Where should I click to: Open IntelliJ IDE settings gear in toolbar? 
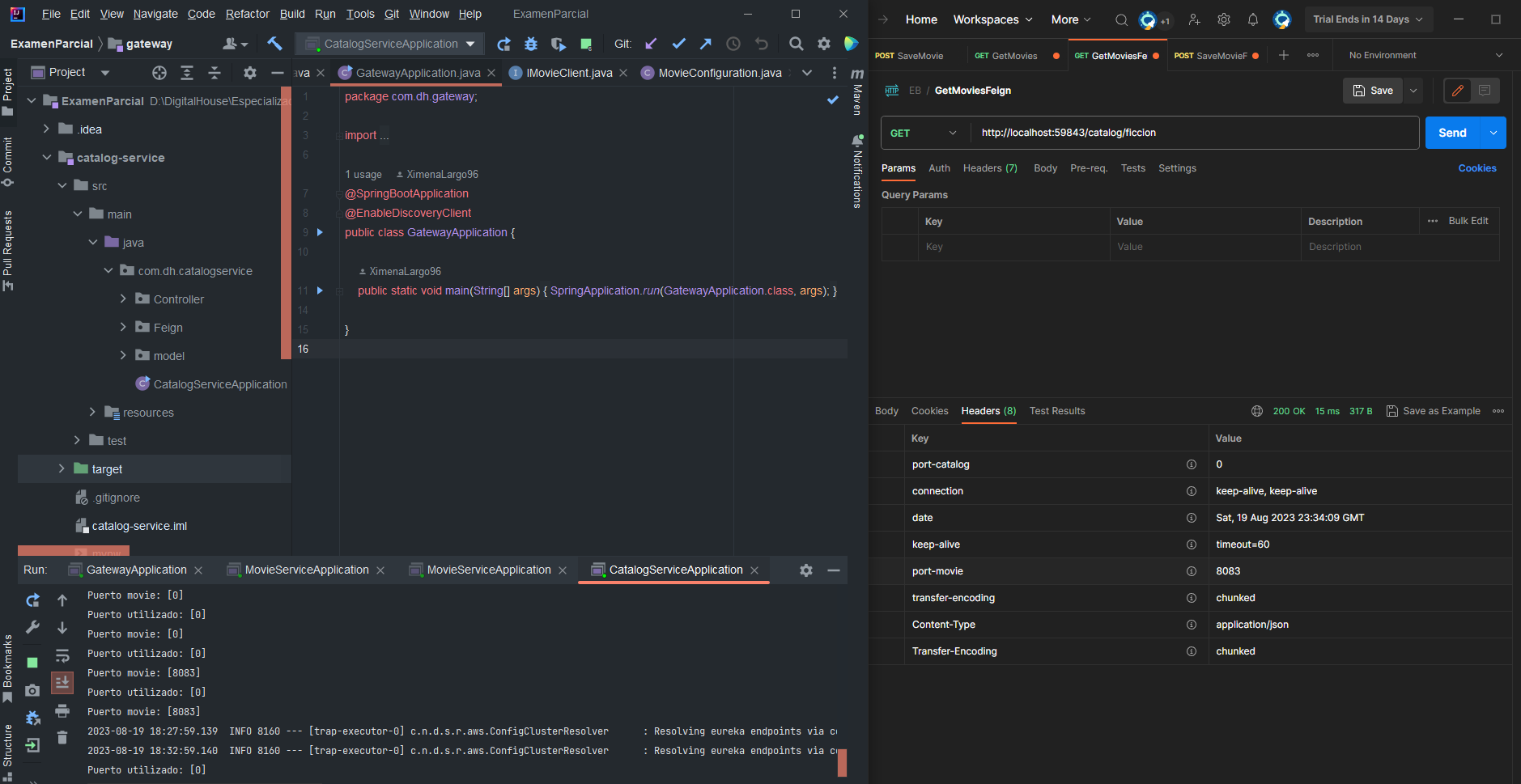point(824,44)
